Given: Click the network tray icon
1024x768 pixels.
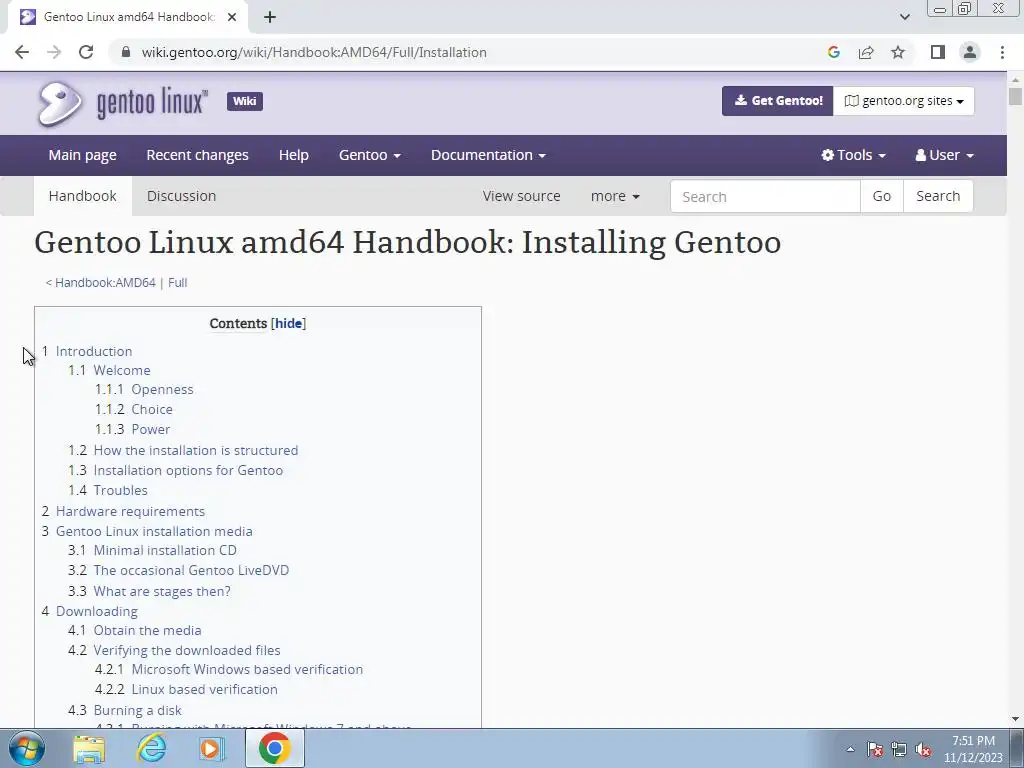Looking at the screenshot, I should (x=899, y=749).
